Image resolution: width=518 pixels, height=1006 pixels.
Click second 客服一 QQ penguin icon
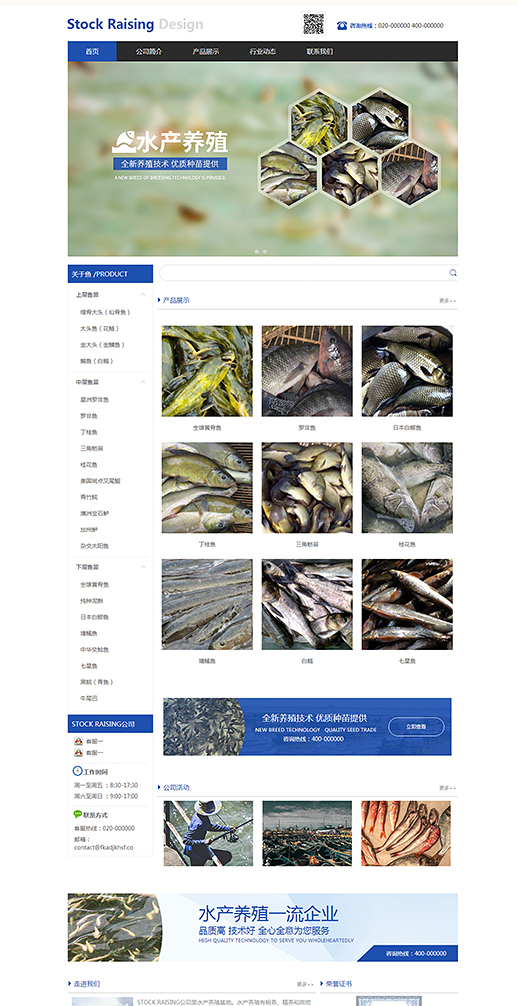(x=78, y=753)
